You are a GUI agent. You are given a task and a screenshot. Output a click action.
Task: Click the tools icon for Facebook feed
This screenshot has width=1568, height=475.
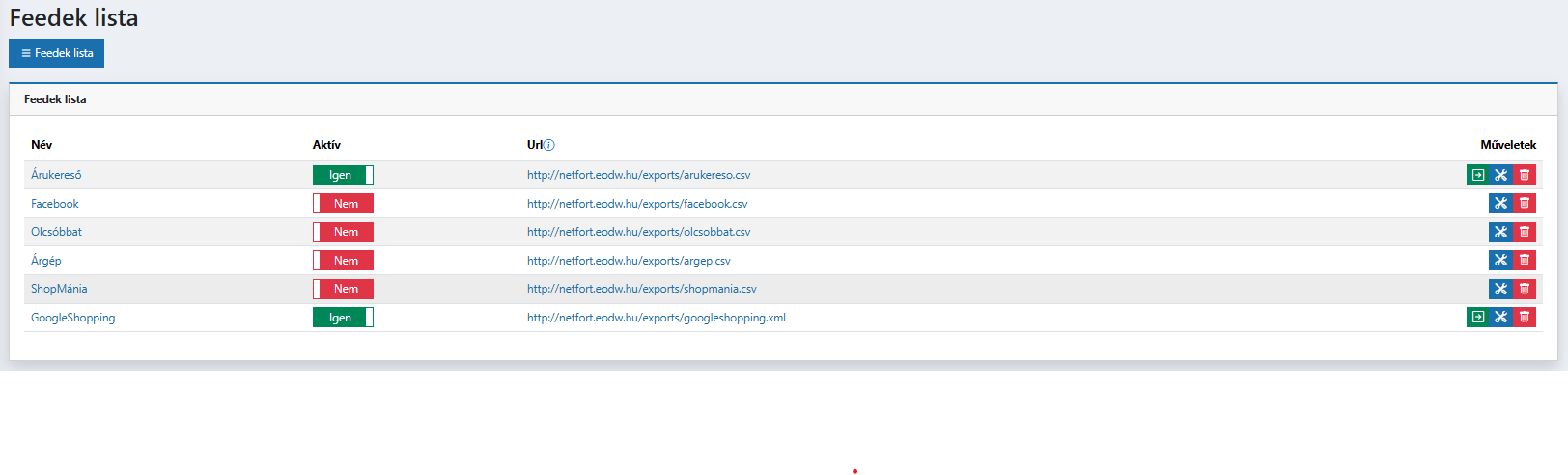1500,204
